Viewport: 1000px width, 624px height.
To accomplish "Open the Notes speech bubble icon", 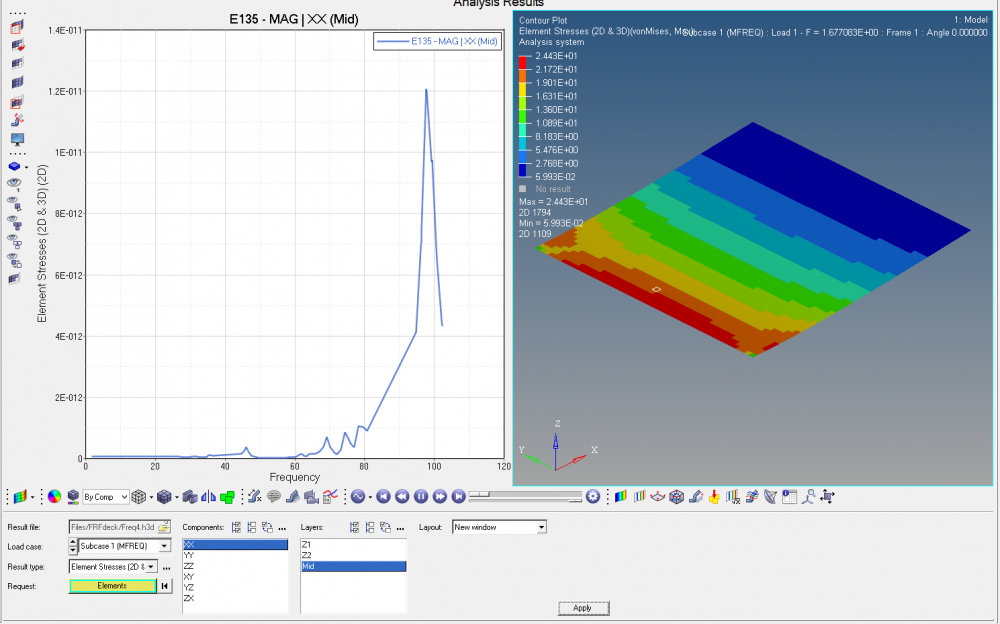I will pyautogui.click(x=274, y=496).
